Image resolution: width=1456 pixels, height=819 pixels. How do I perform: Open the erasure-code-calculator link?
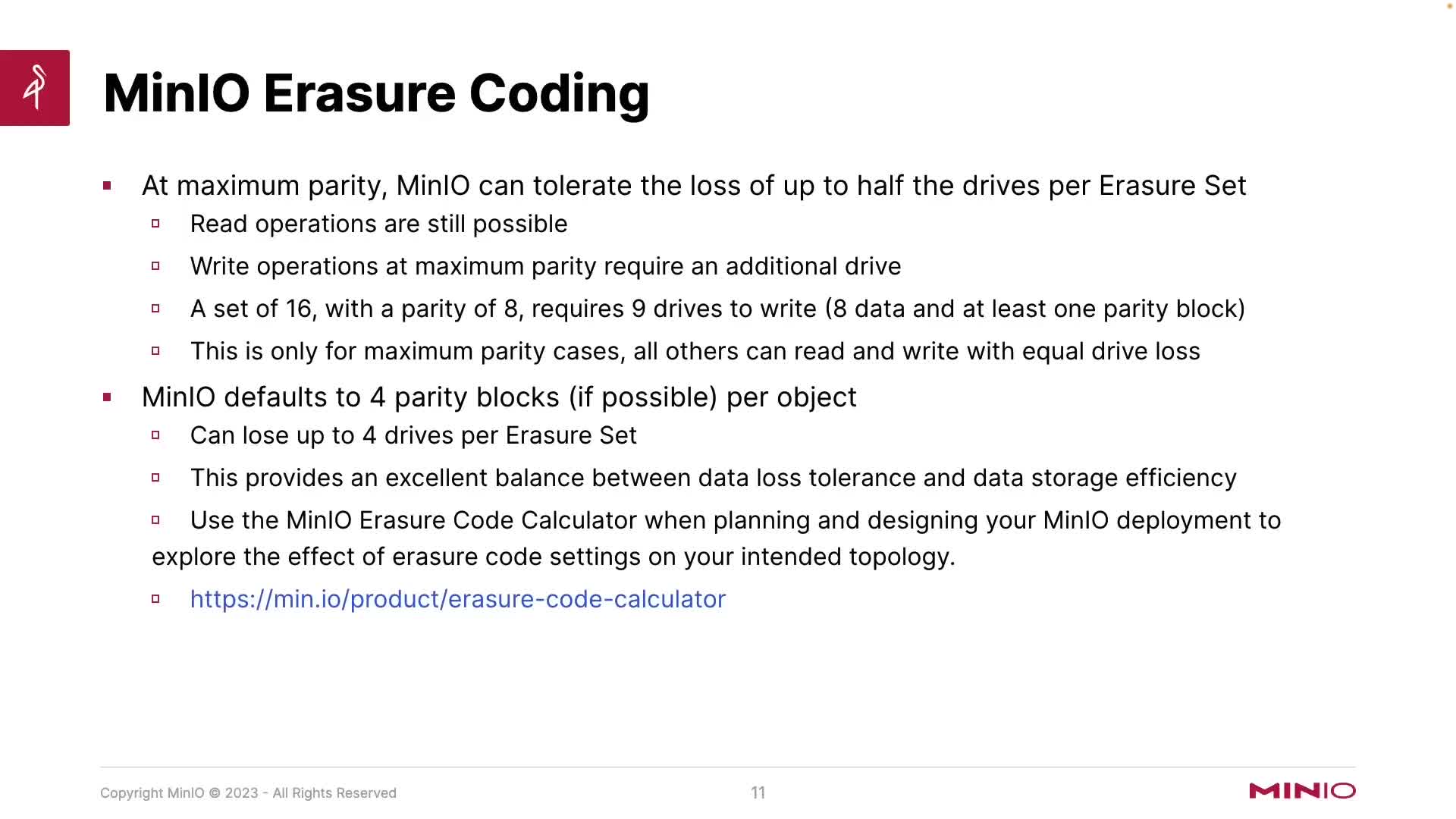coord(458,599)
